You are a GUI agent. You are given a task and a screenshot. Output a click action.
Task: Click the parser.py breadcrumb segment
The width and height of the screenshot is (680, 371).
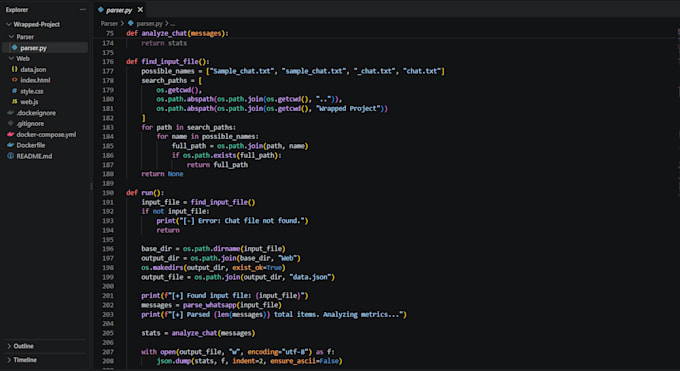coord(149,23)
